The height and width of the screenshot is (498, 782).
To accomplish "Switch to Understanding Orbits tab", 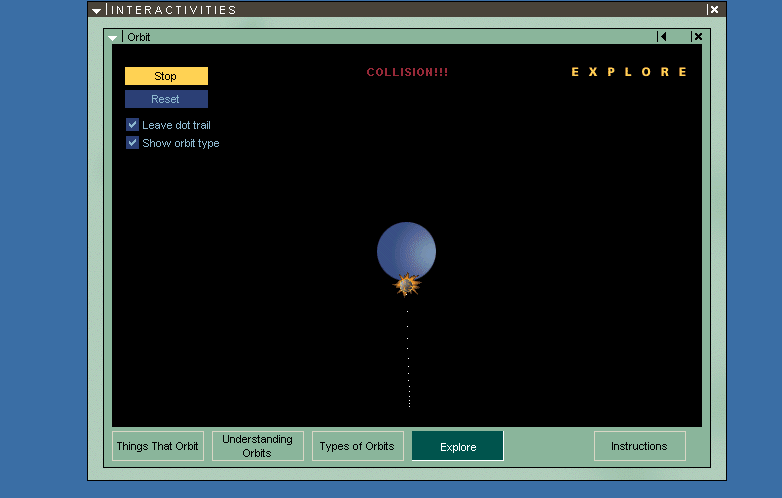I will click(257, 446).
